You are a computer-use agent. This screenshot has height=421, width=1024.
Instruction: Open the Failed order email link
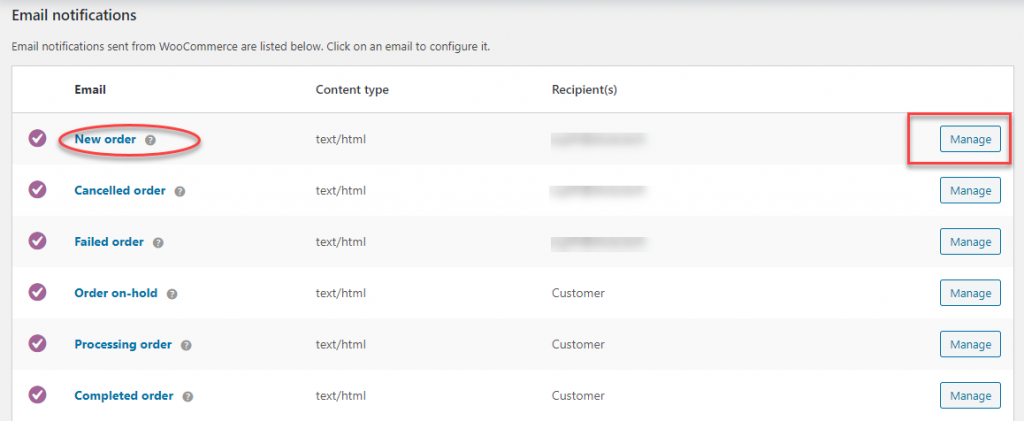(109, 241)
